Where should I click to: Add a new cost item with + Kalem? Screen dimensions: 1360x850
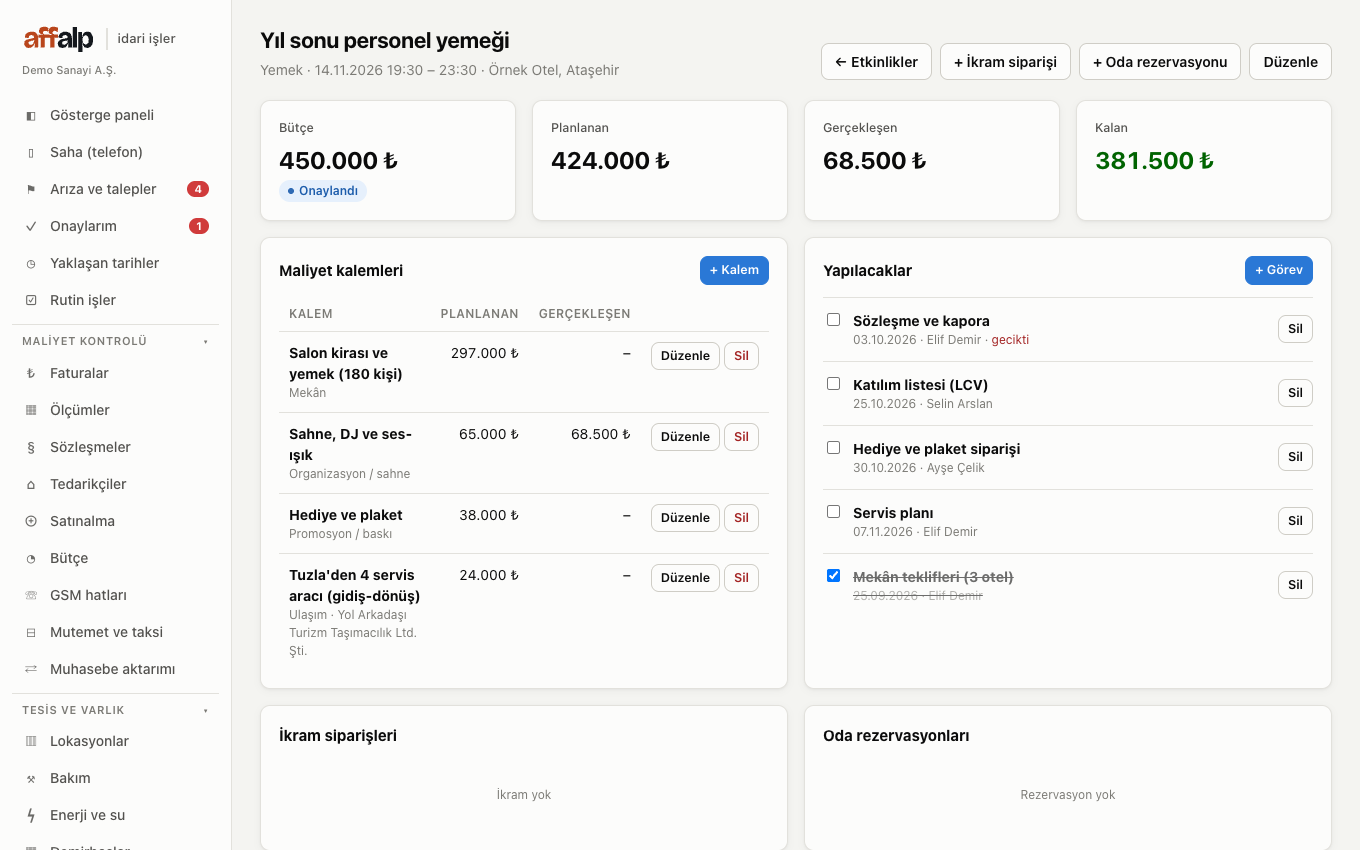pyautogui.click(x=734, y=270)
